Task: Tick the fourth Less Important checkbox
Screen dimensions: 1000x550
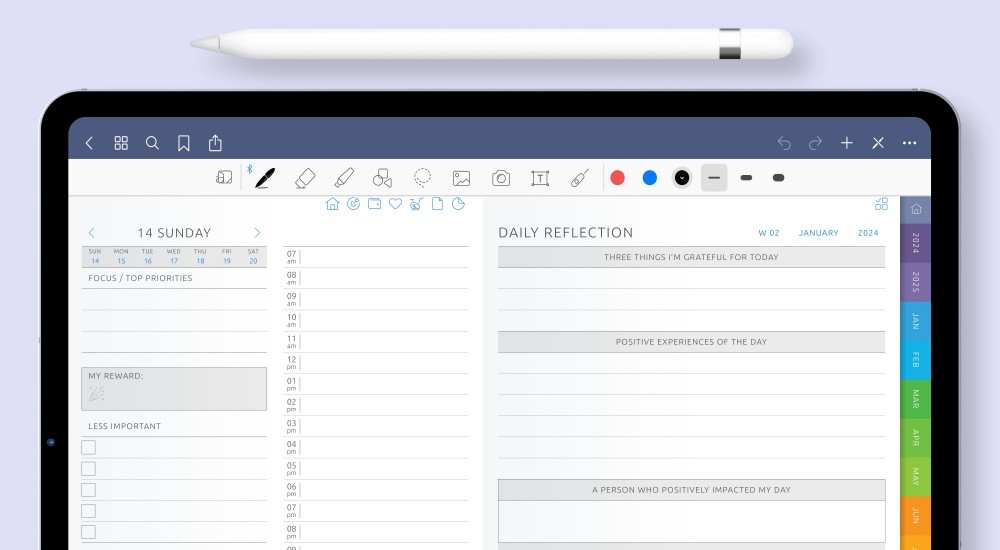Action: click(x=89, y=510)
